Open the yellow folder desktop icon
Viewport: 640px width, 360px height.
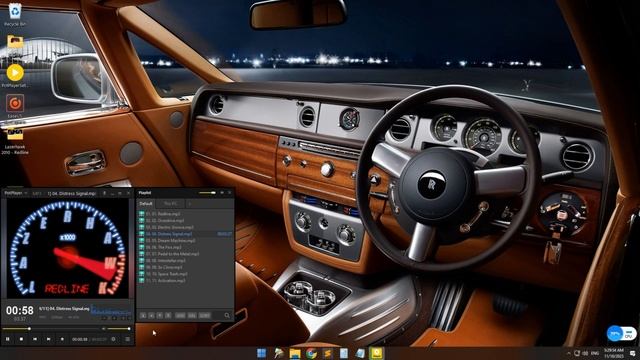pos(15,42)
